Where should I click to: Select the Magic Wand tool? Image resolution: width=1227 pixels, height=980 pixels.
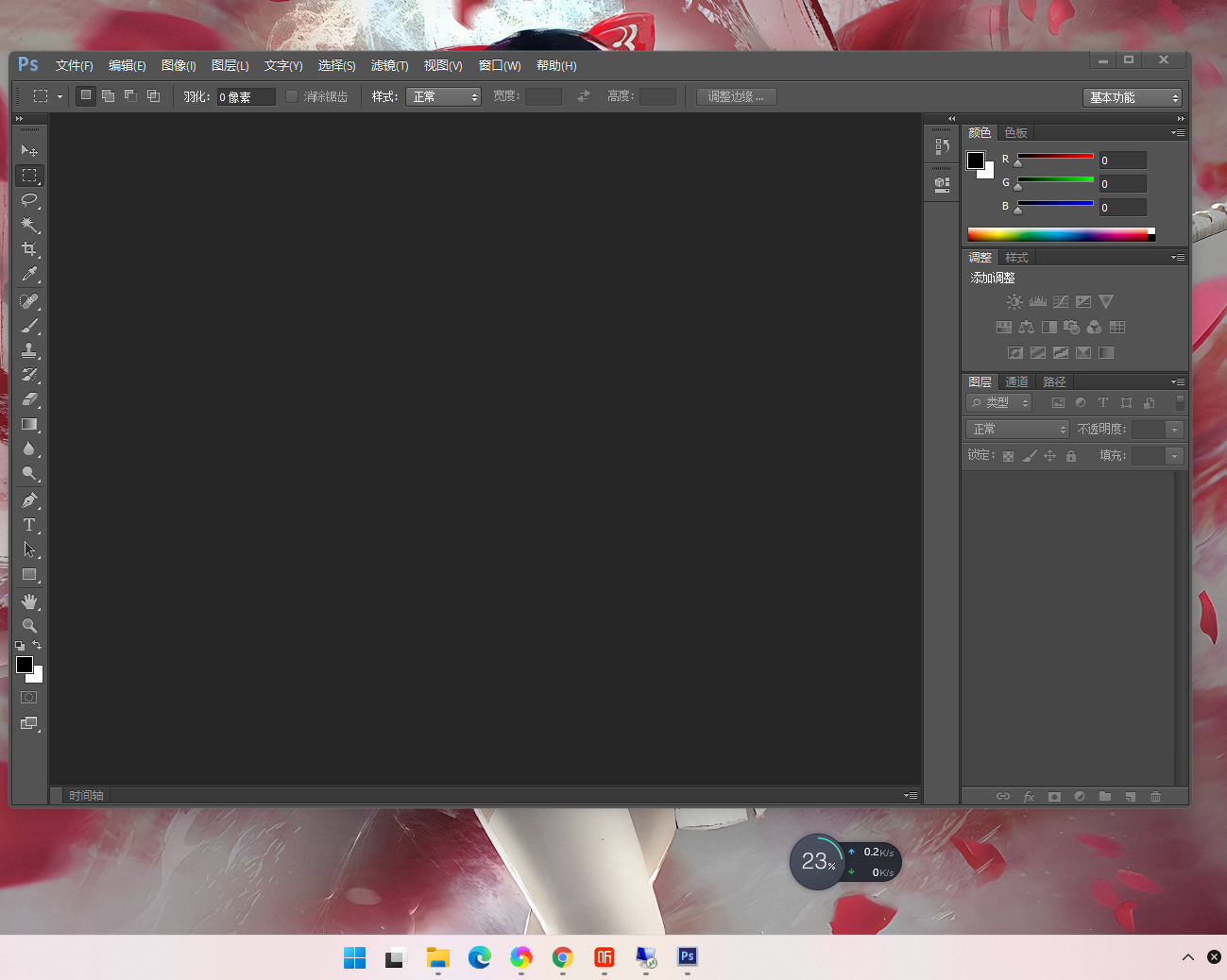pyautogui.click(x=29, y=225)
